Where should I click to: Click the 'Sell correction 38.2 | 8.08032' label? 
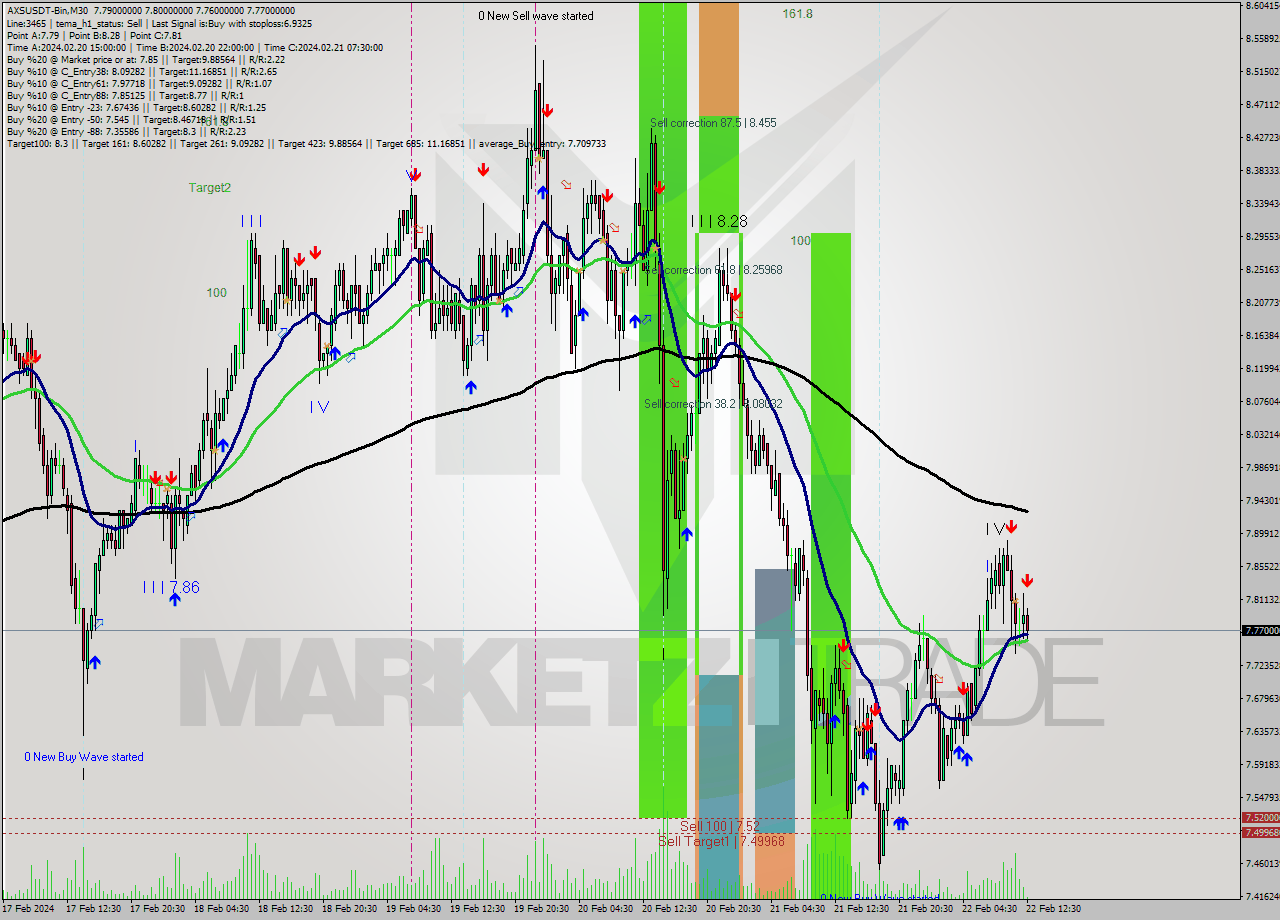coord(713,404)
